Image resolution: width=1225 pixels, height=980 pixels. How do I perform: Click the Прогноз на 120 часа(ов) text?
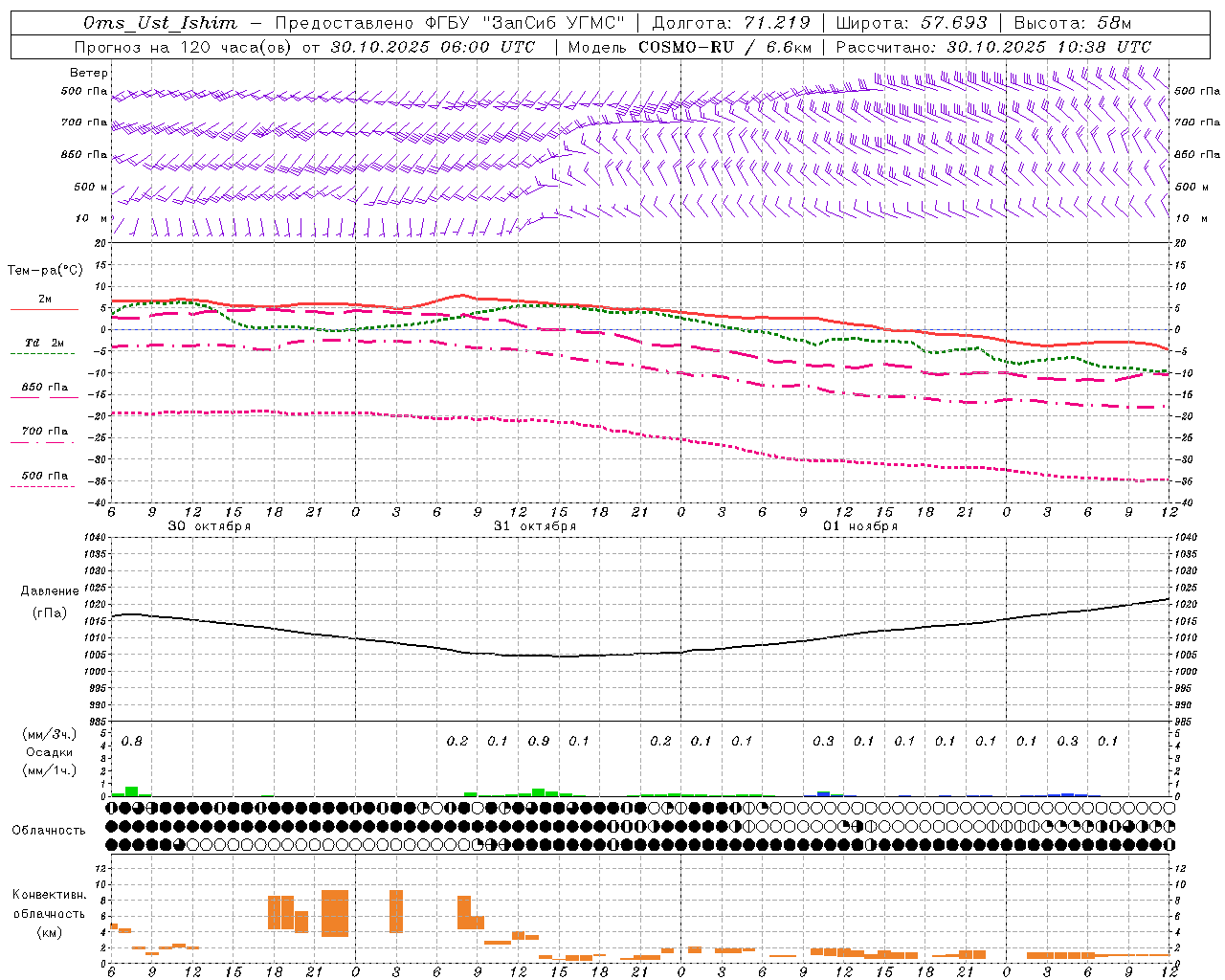point(184,47)
